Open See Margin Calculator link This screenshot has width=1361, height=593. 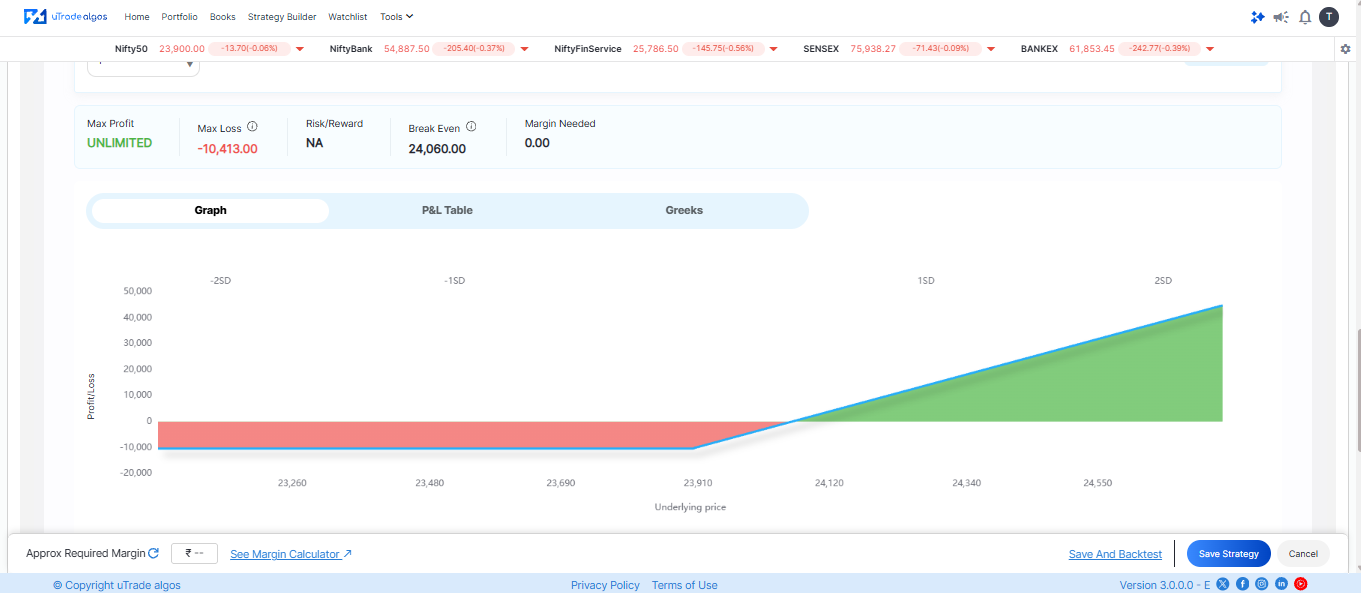(x=291, y=554)
